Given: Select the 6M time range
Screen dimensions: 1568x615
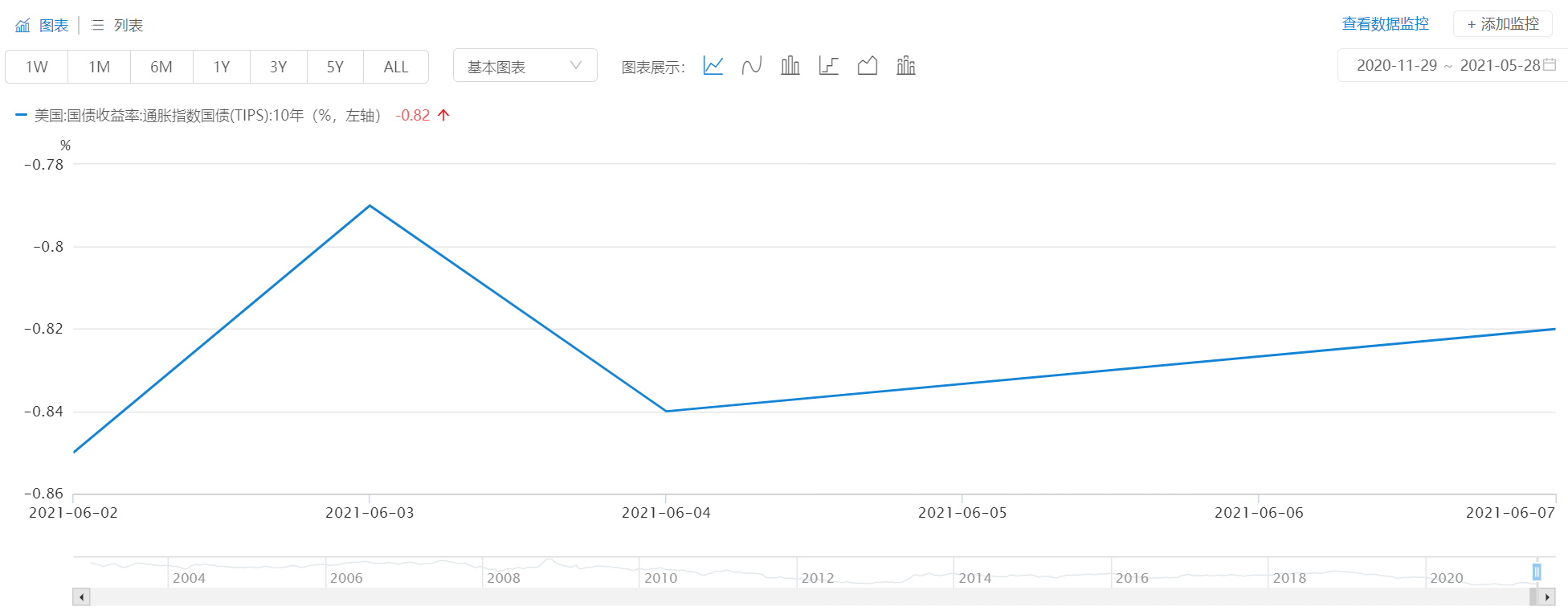Looking at the screenshot, I should pos(161,67).
